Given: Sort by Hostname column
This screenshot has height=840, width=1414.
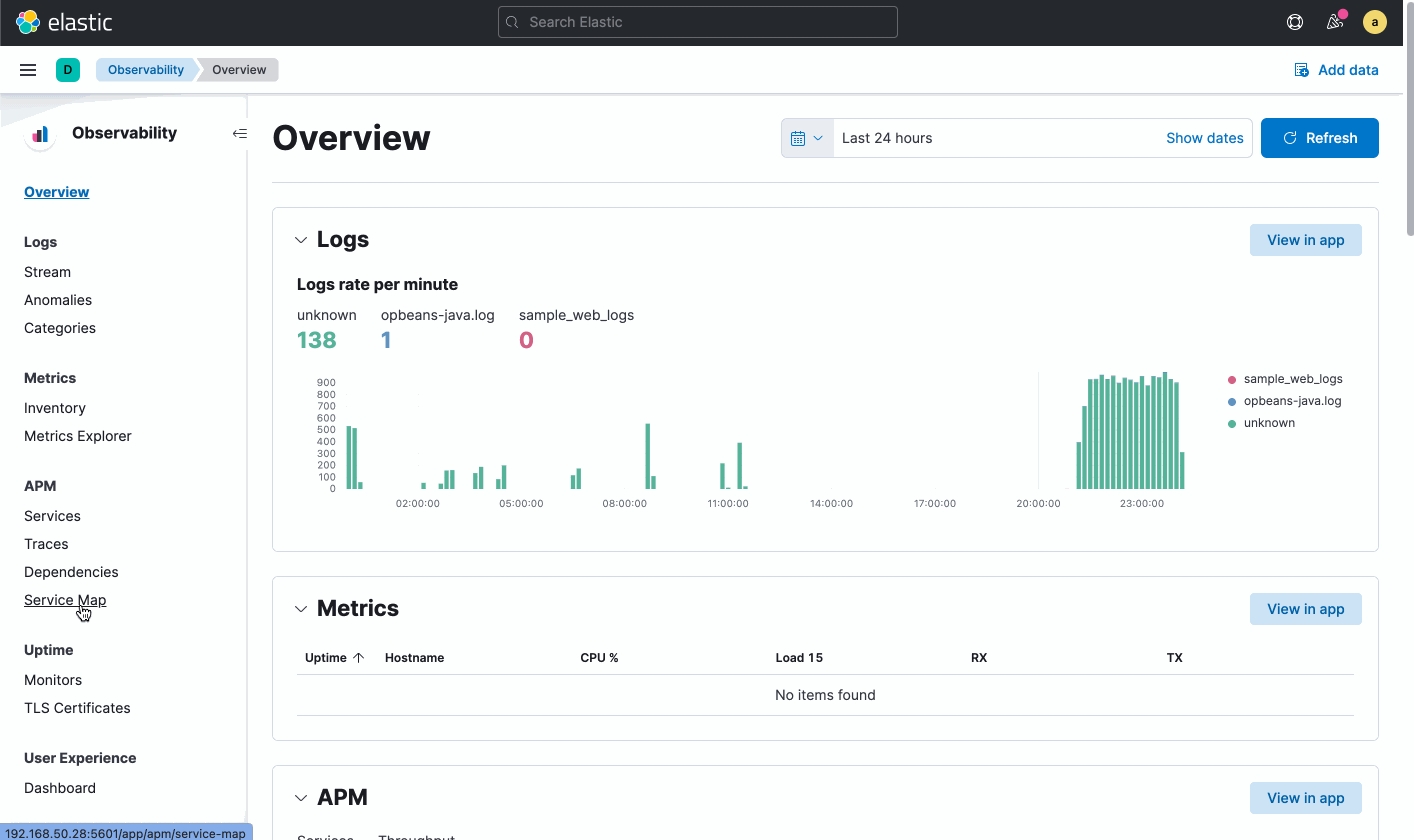Looking at the screenshot, I should pos(414,658).
